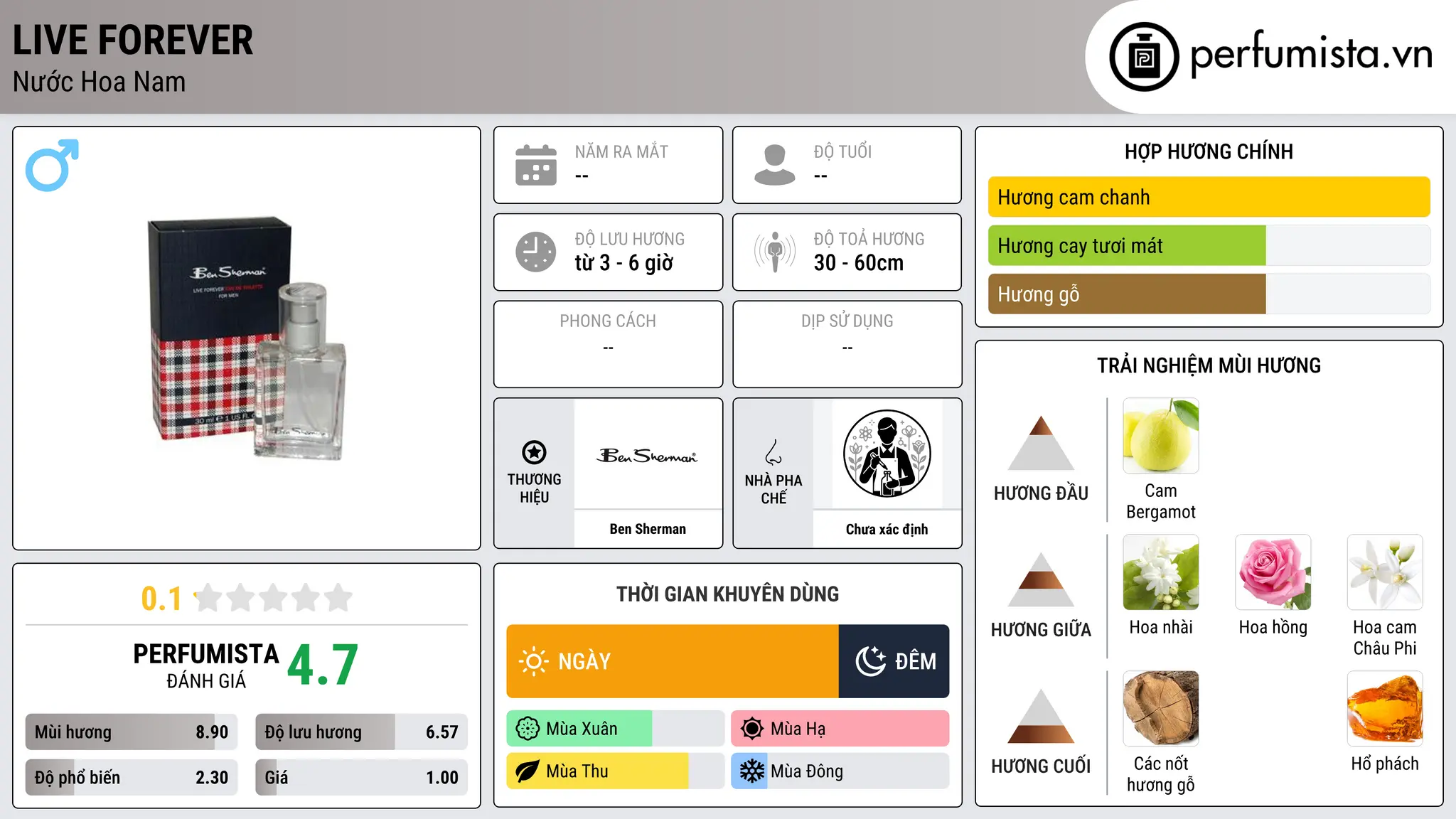1456x819 pixels.
Task: Click the Mùa Hạ season bar
Action: point(840,729)
